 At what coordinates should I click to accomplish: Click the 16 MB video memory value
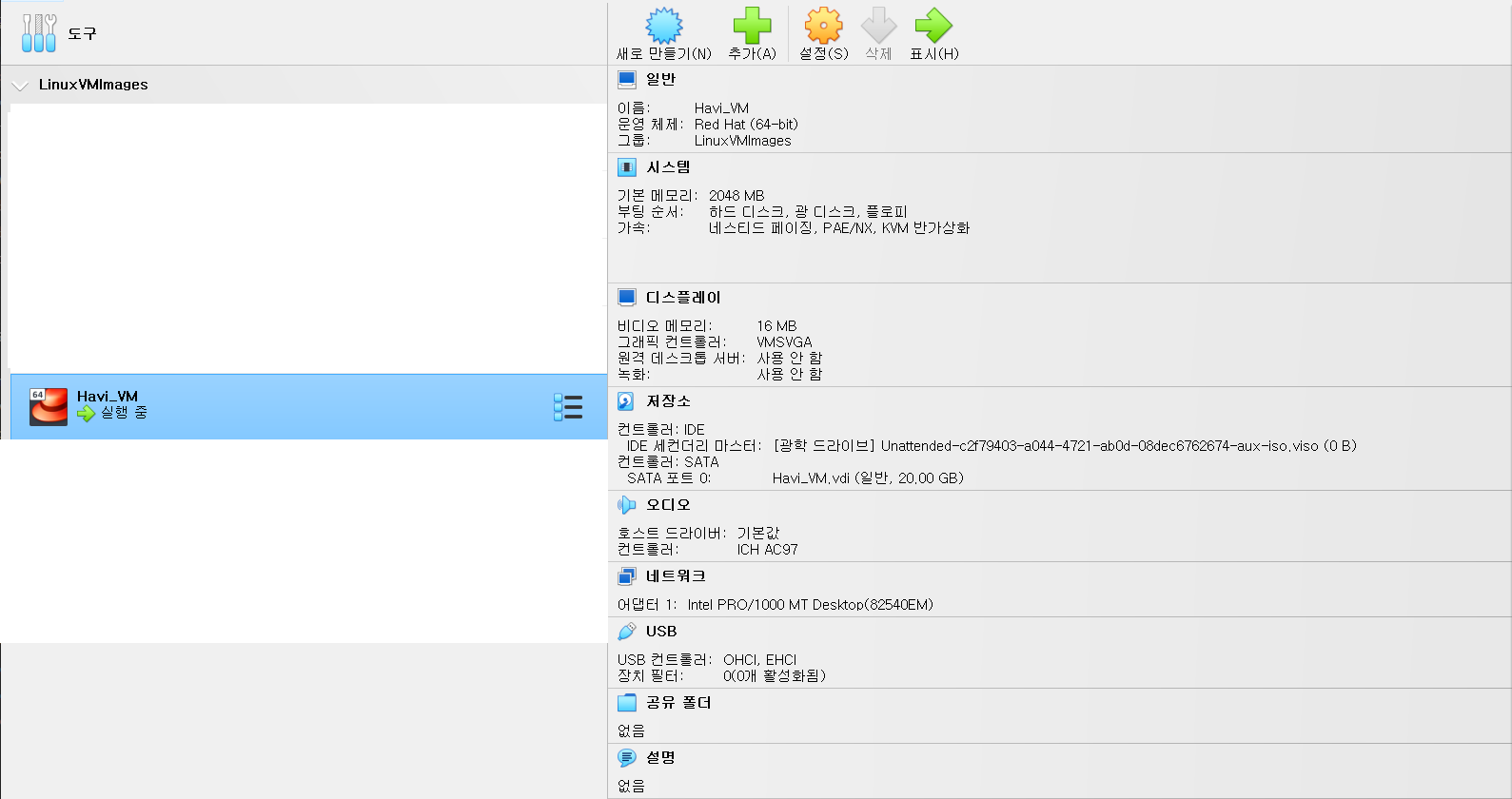click(776, 326)
